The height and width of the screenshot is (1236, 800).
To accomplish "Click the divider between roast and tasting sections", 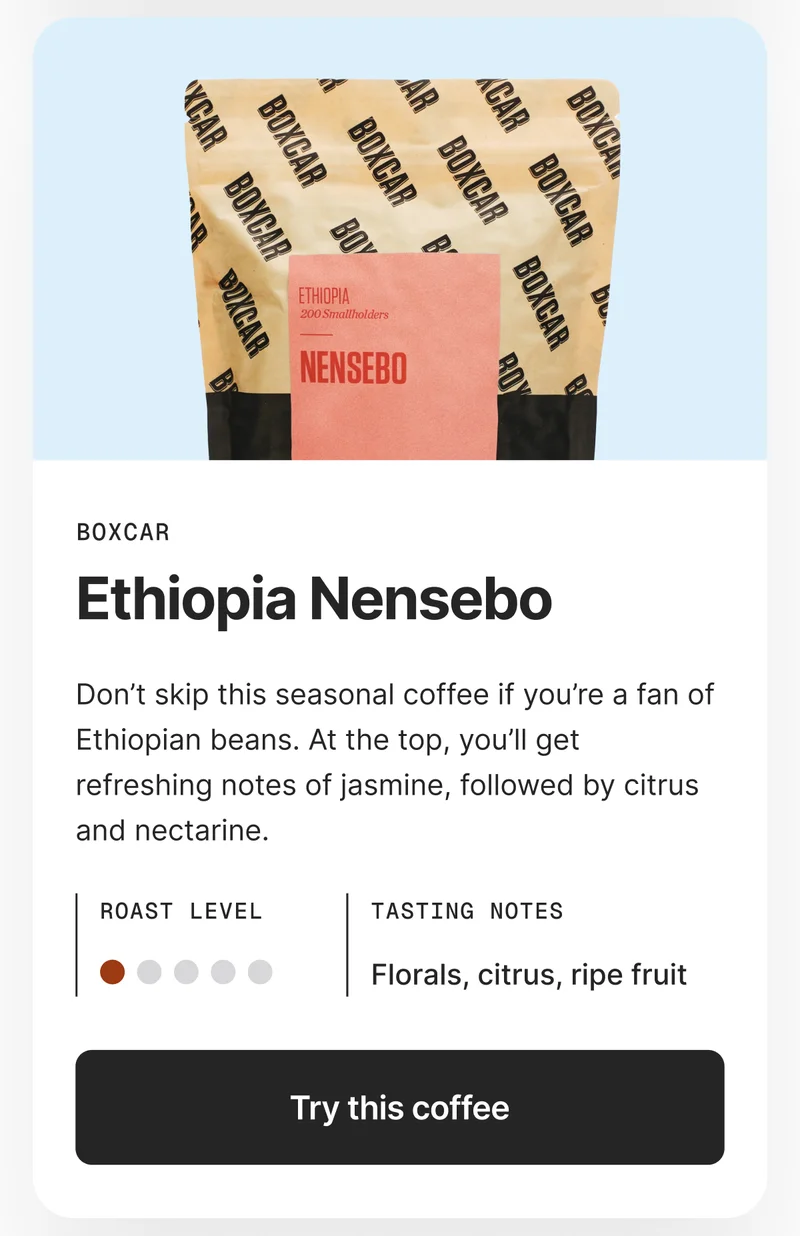I will pyautogui.click(x=345, y=942).
